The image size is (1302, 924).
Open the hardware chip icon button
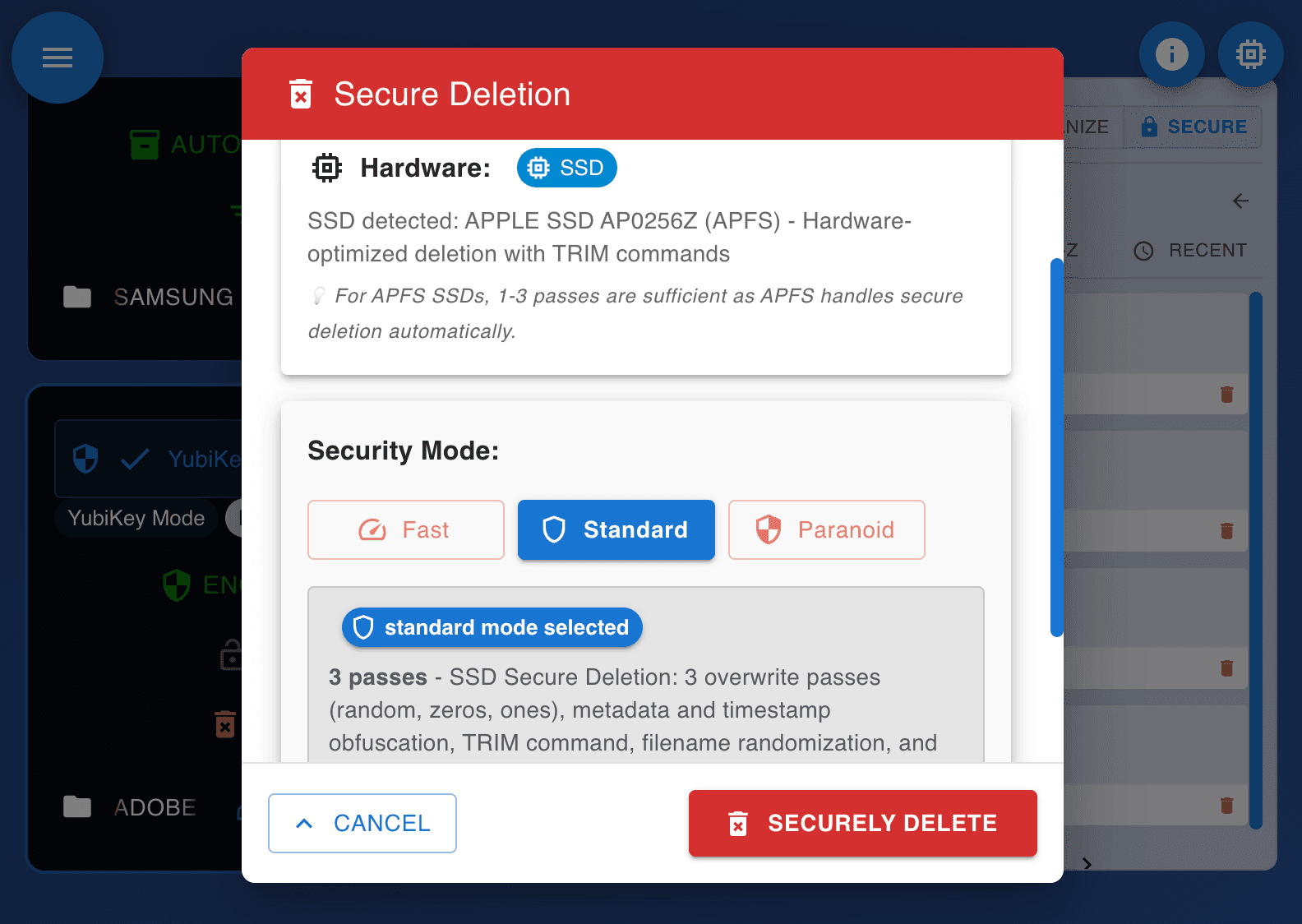pos(1250,54)
